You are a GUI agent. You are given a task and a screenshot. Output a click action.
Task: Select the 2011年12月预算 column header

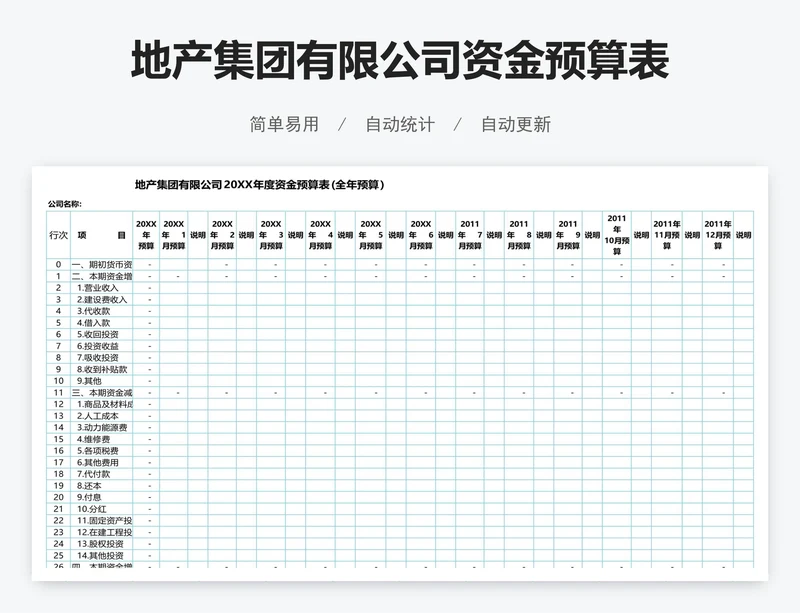point(718,235)
